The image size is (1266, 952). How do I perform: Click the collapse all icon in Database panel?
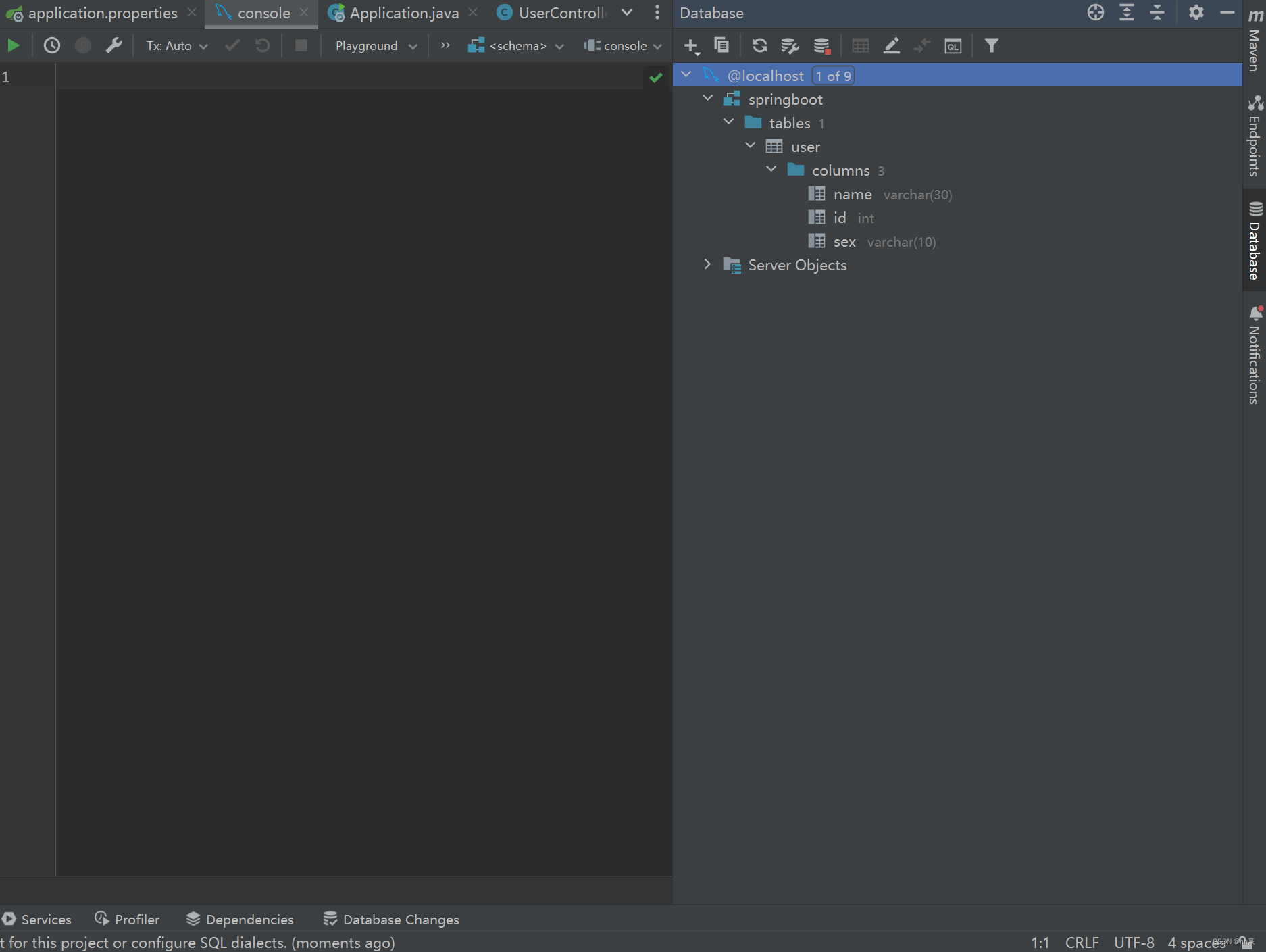[x=1157, y=12]
